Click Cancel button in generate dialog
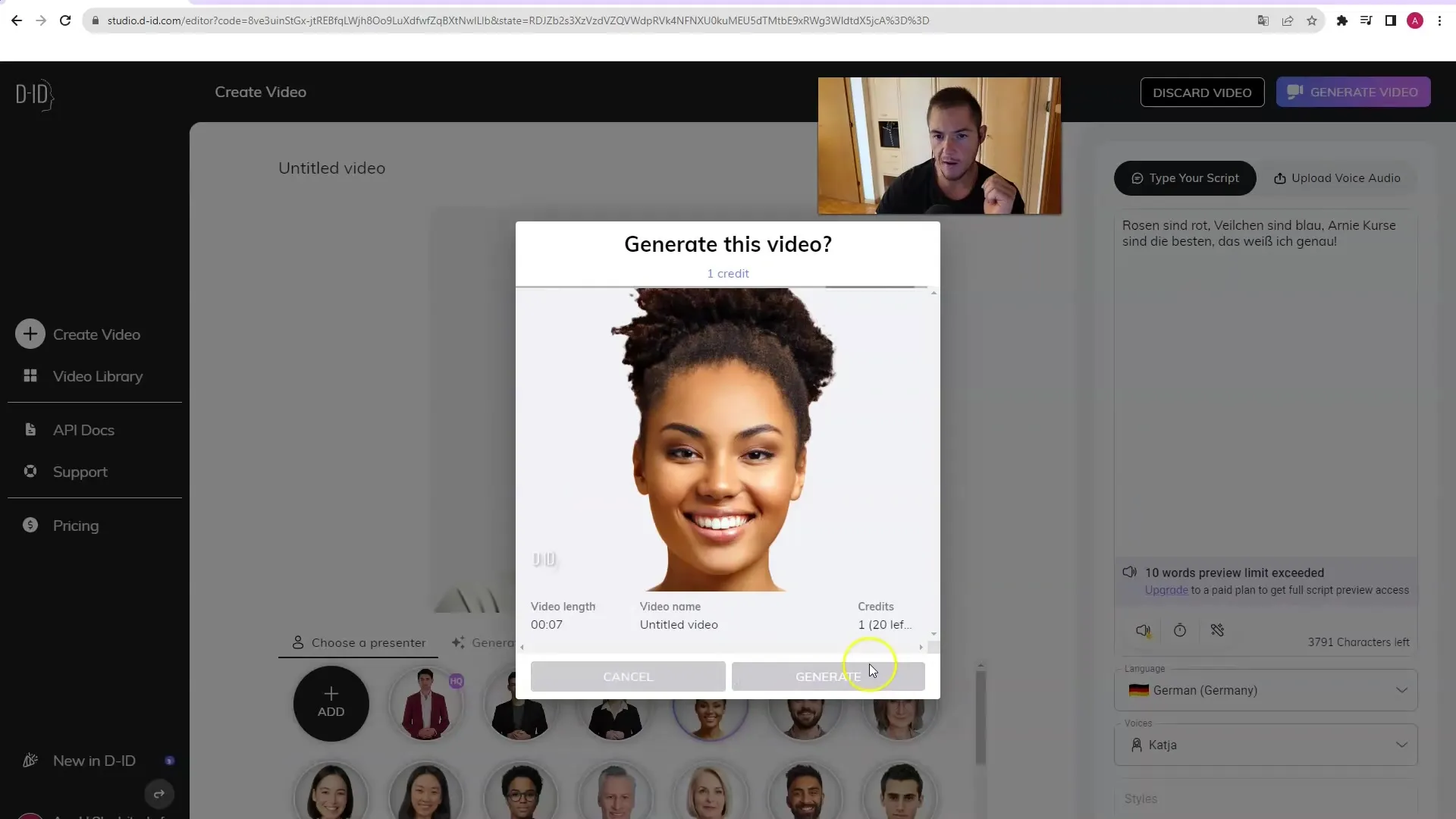The height and width of the screenshot is (819, 1456). (627, 676)
